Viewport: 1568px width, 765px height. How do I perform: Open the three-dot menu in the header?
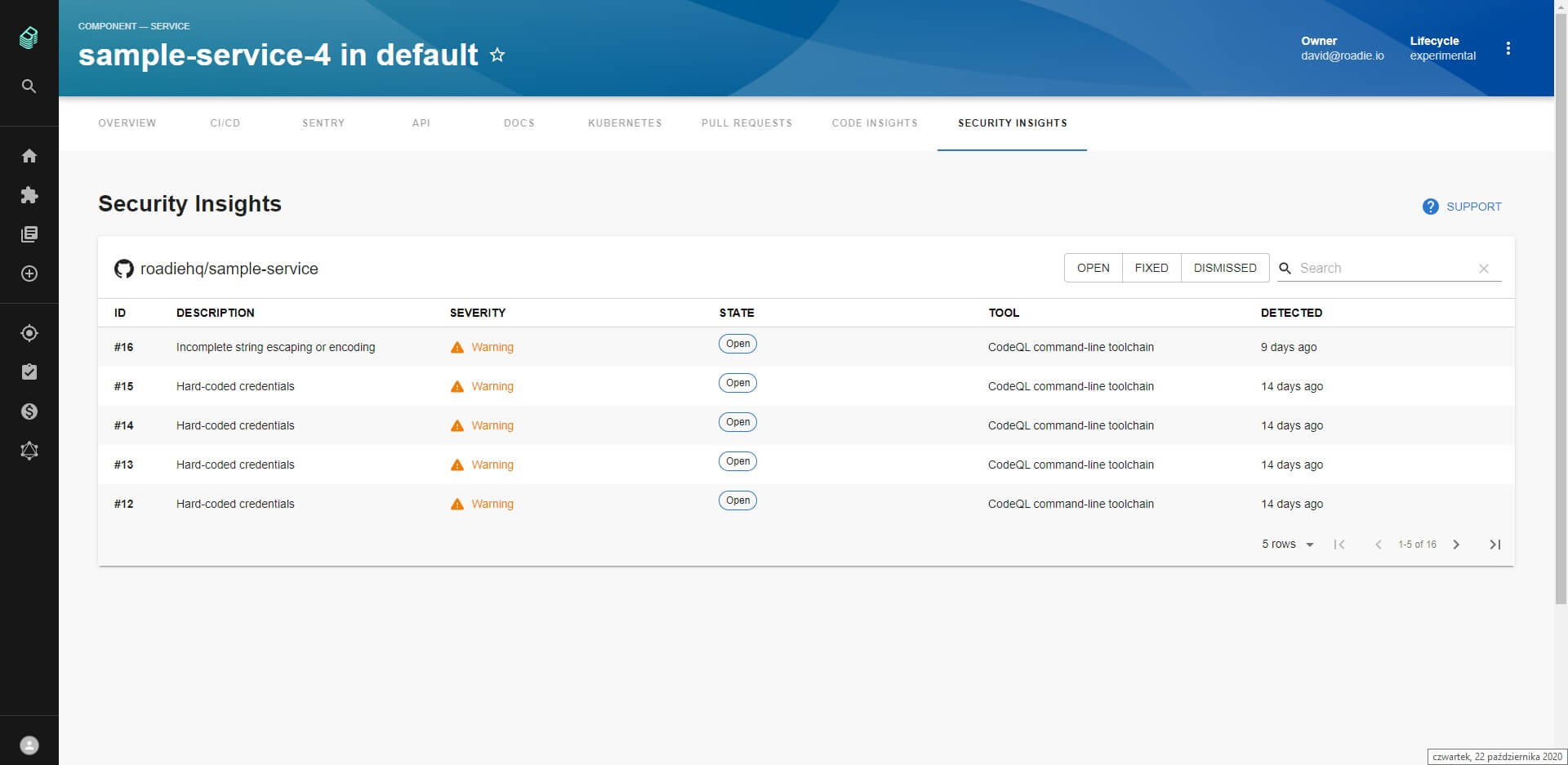(1508, 48)
